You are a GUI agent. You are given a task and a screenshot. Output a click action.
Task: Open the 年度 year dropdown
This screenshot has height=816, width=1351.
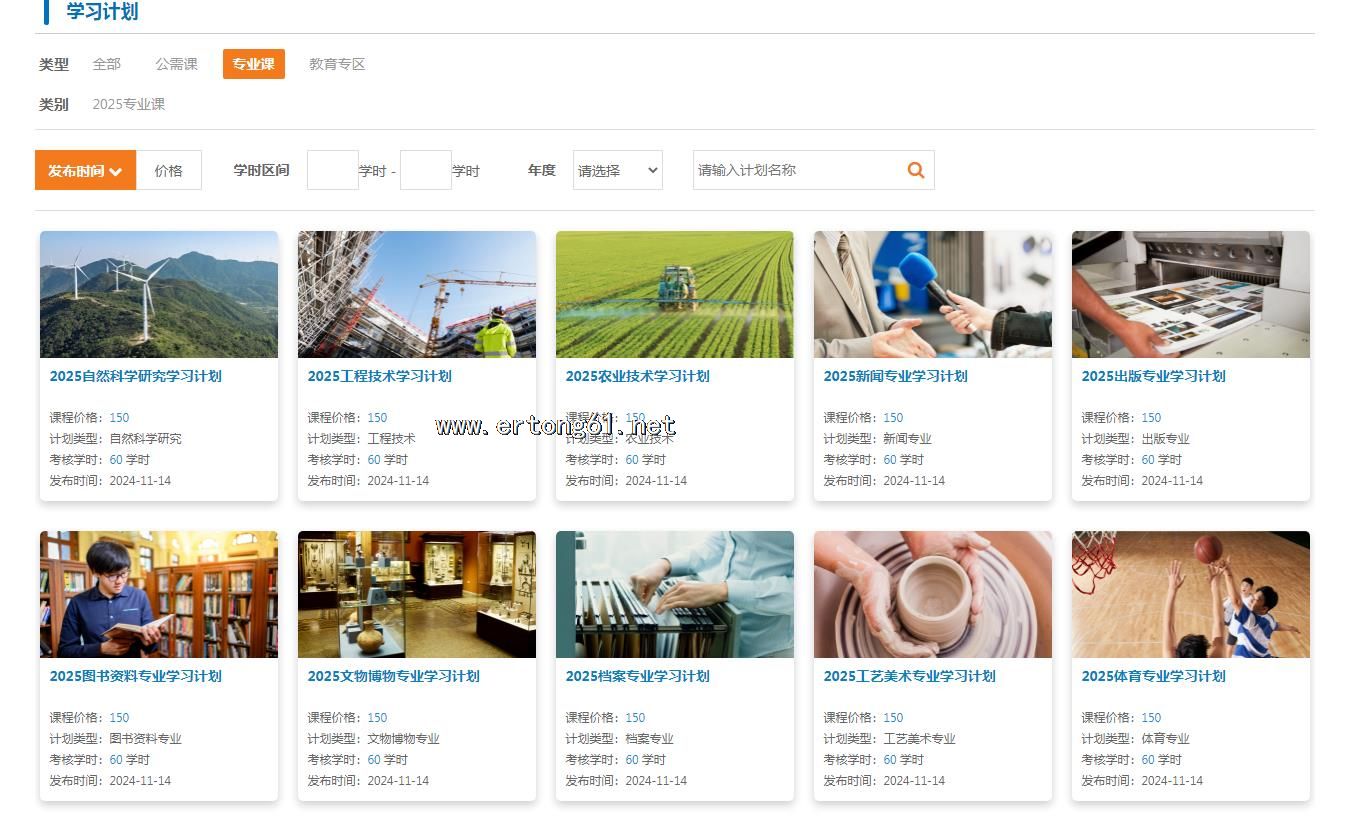(x=617, y=171)
